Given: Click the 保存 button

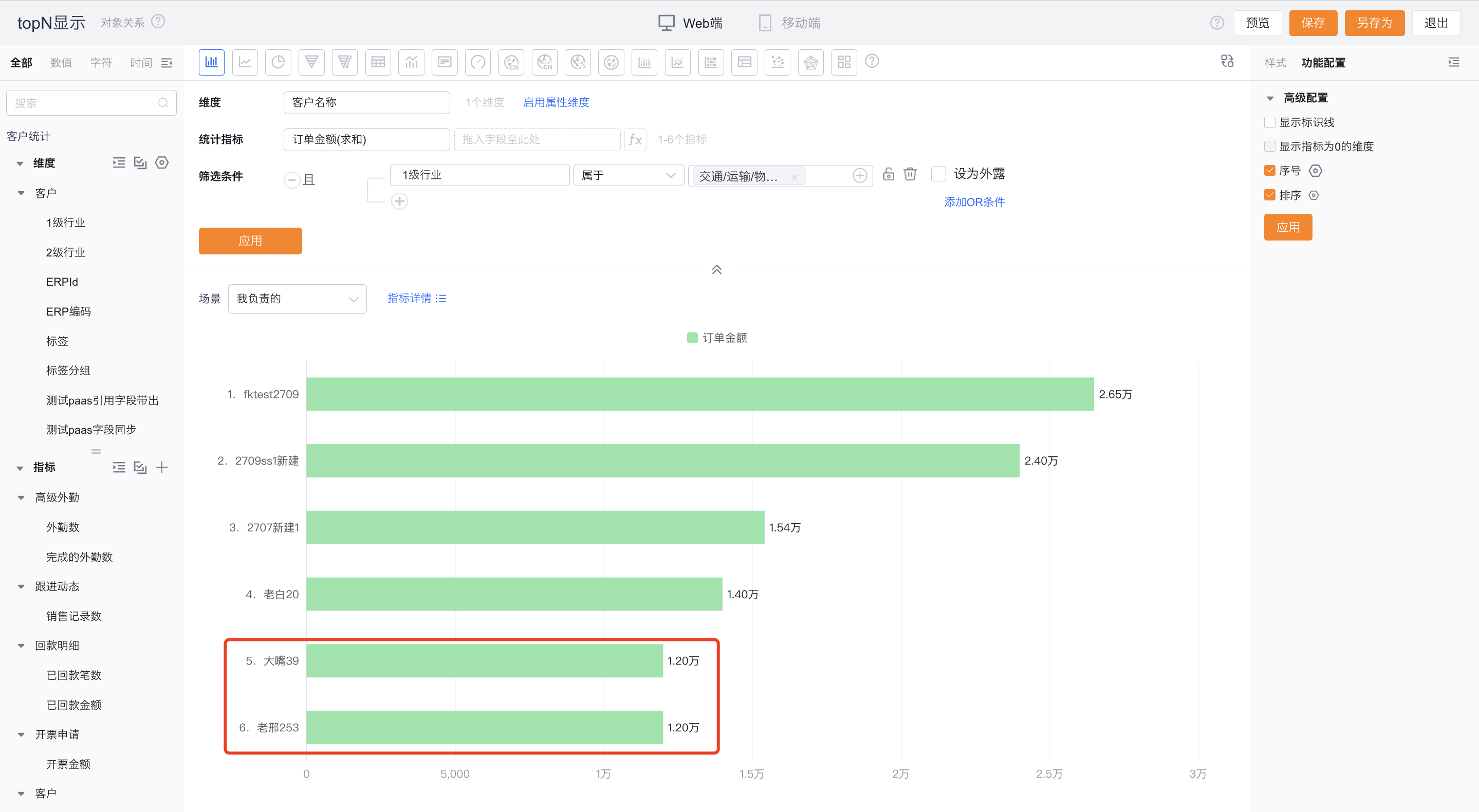Looking at the screenshot, I should (1313, 23).
